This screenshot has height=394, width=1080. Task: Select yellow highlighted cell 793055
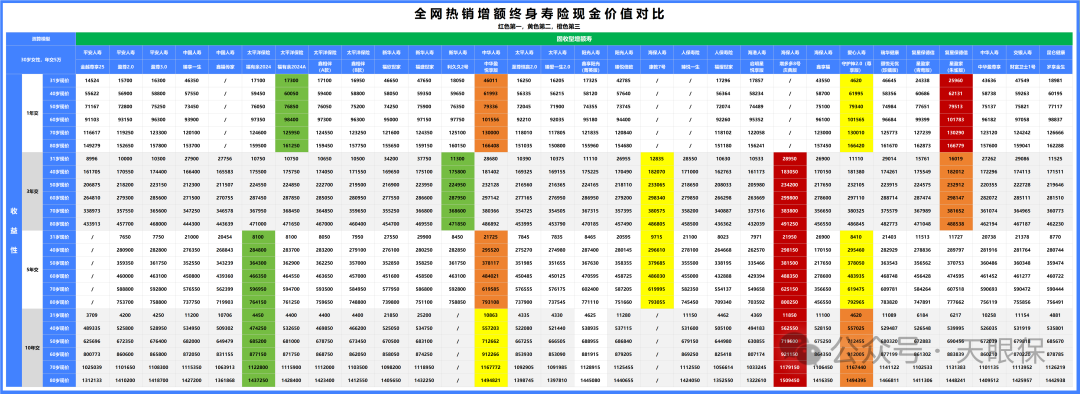click(658, 301)
